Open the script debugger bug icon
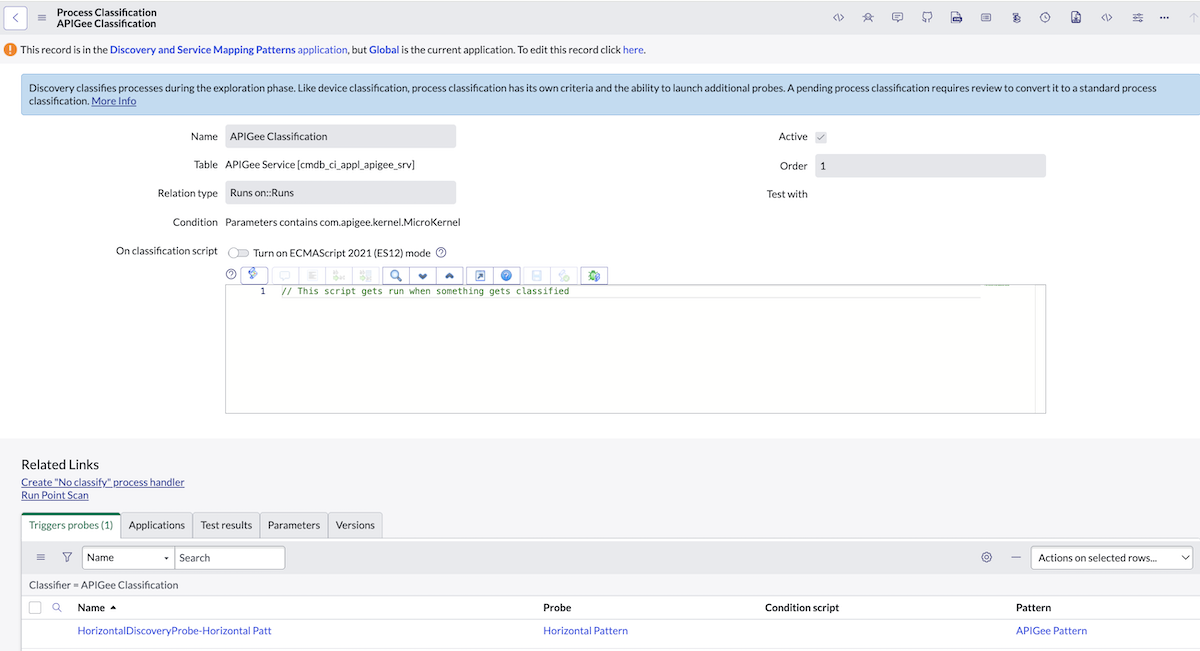 [x=594, y=275]
